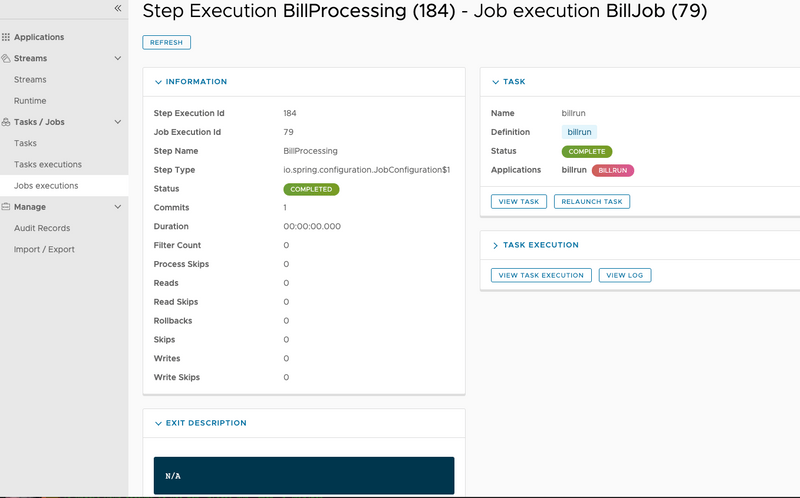
Task: Expand the Task Execution panel
Action: 495,245
